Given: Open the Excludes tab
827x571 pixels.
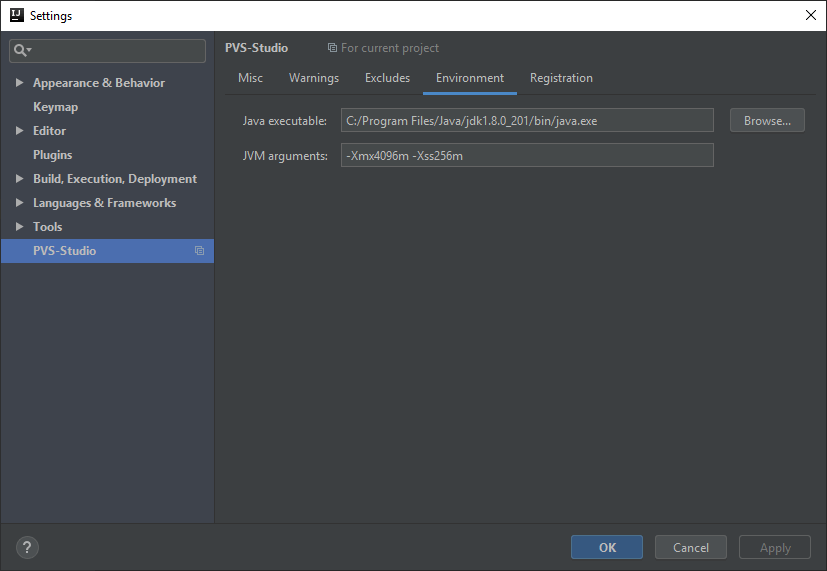Looking at the screenshot, I should click(387, 78).
